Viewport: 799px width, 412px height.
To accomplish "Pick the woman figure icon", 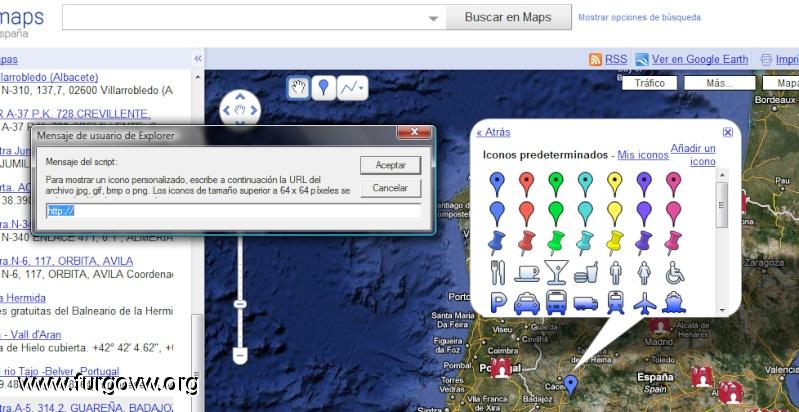I will 645,272.
